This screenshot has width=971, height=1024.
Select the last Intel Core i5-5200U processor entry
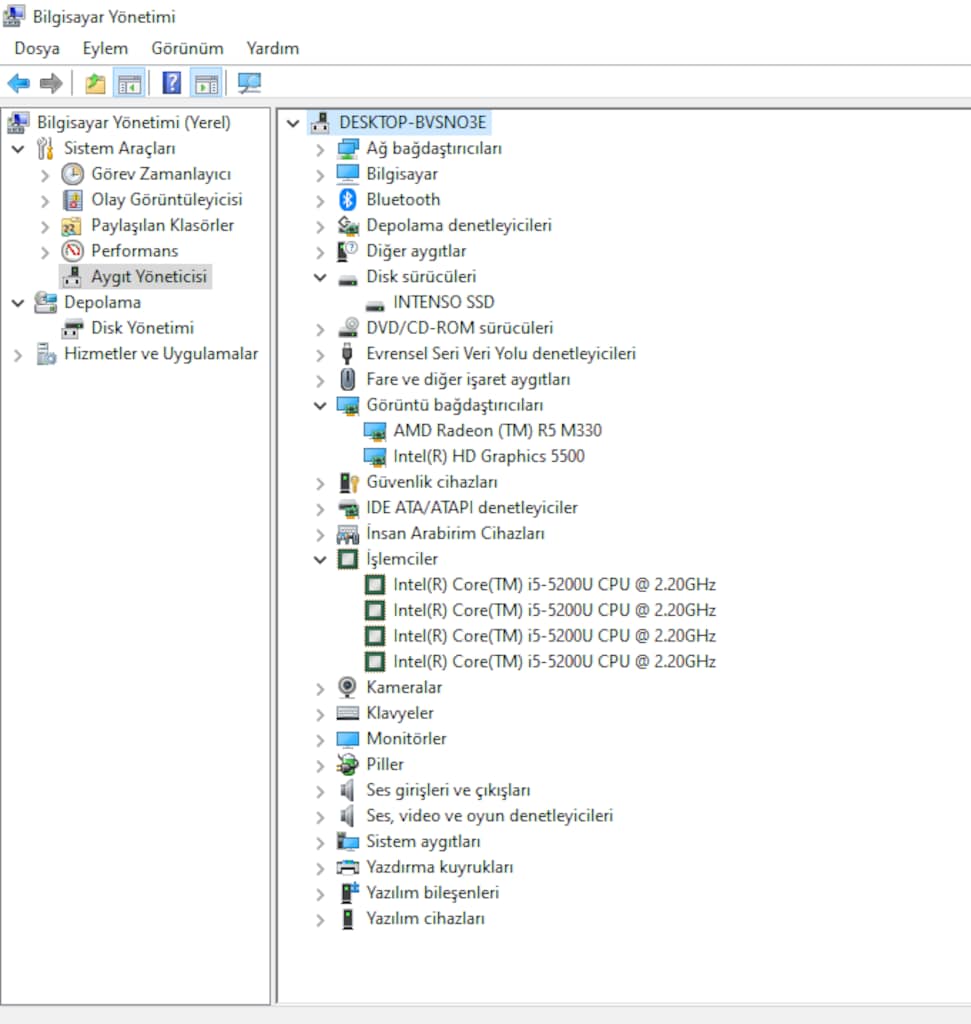tap(554, 662)
